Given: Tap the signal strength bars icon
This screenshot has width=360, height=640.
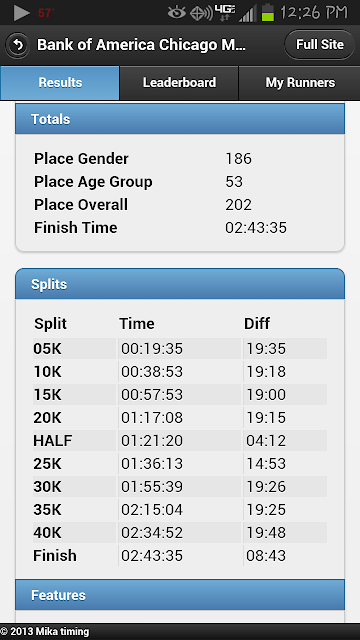Looking at the screenshot, I should (x=248, y=13).
